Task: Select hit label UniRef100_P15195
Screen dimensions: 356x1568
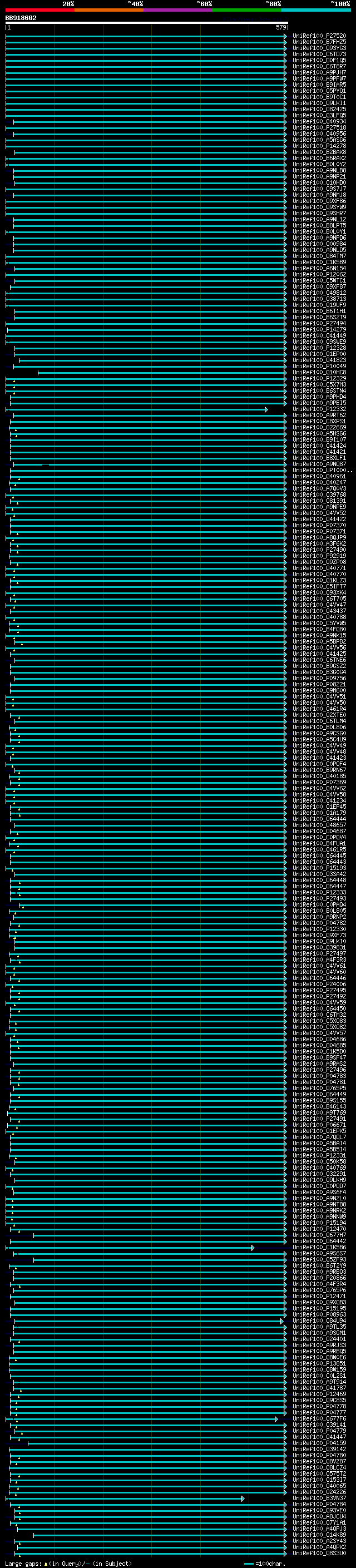Action: pyautogui.click(x=319, y=1309)
